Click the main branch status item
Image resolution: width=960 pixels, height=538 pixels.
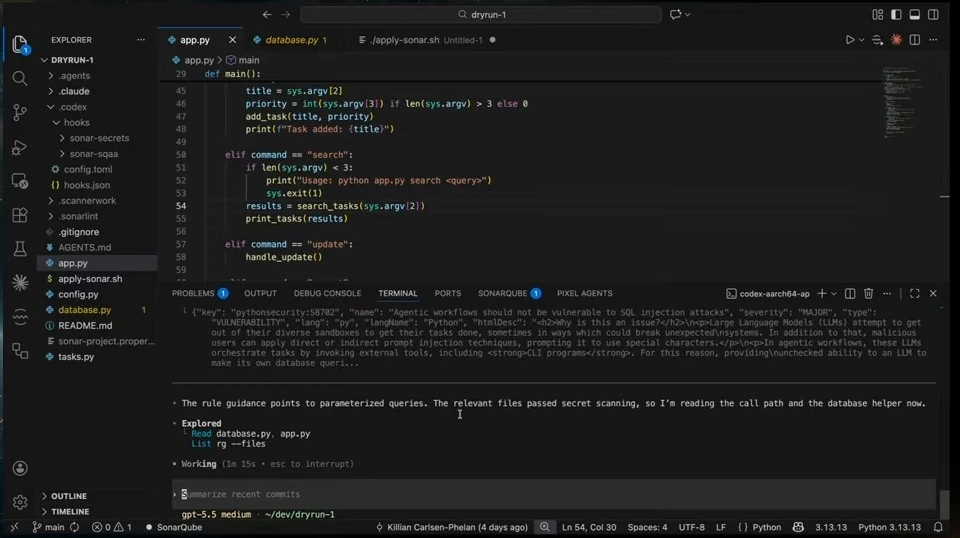click(48, 527)
